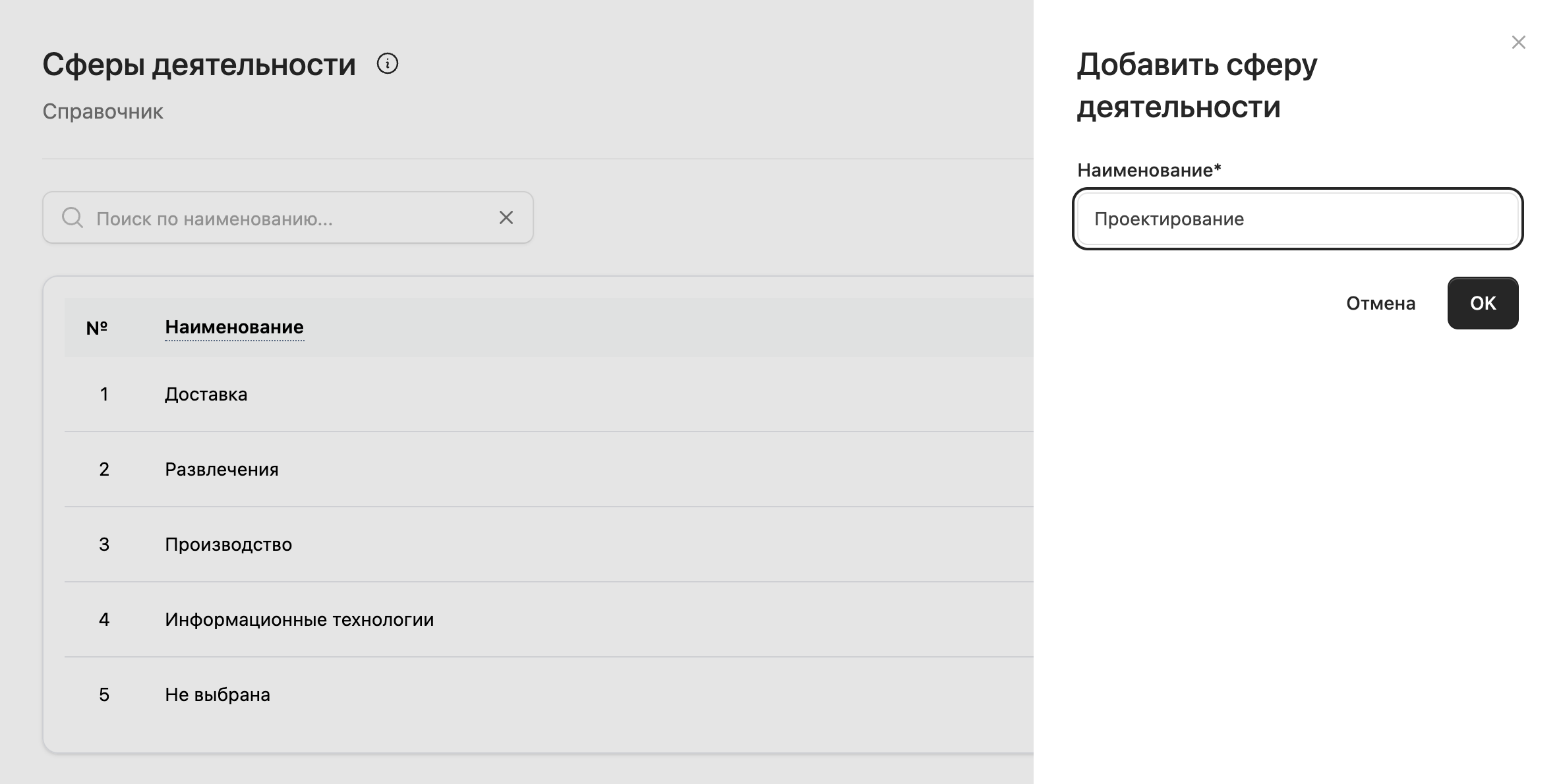Click the Наименование* field label

point(1149,170)
